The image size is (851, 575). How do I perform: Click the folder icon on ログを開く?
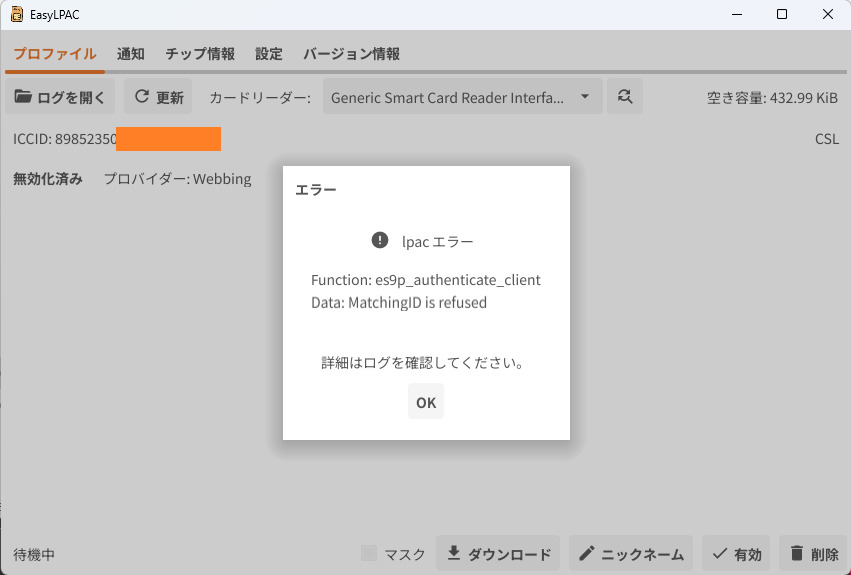(23, 97)
